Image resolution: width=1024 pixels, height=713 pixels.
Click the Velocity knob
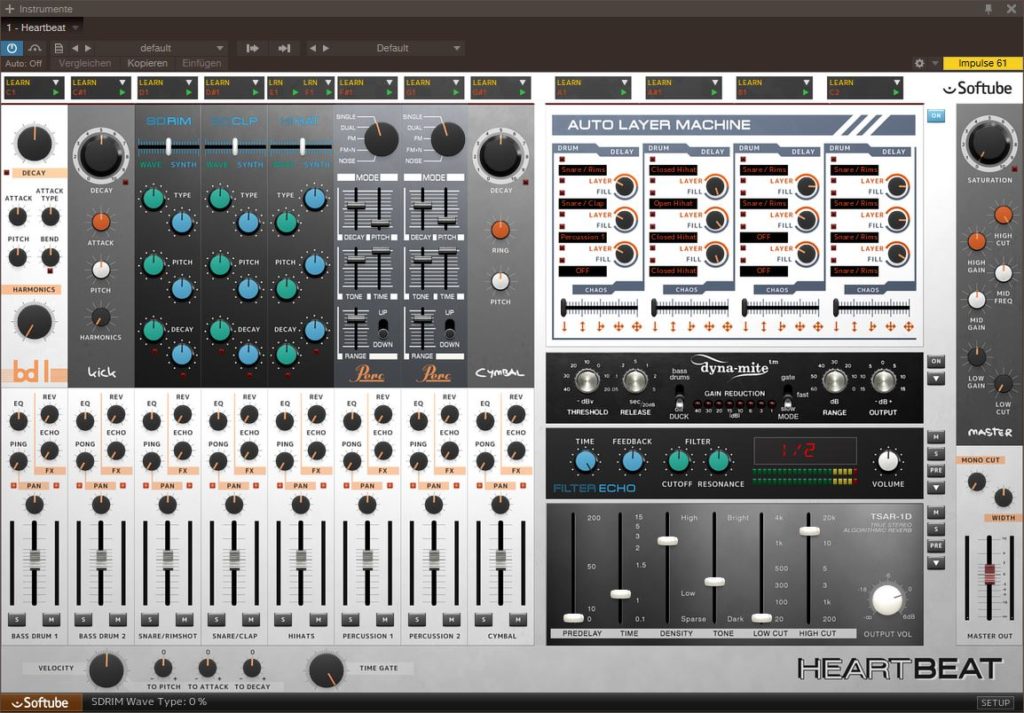106,671
